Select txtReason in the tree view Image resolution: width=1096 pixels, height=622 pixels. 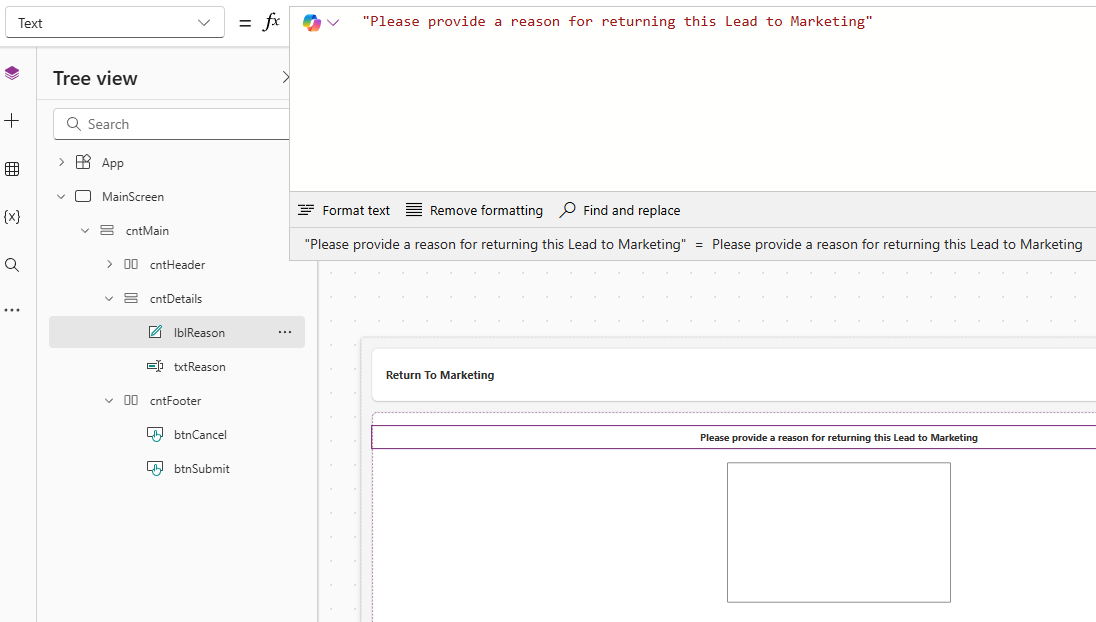click(x=199, y=367)
